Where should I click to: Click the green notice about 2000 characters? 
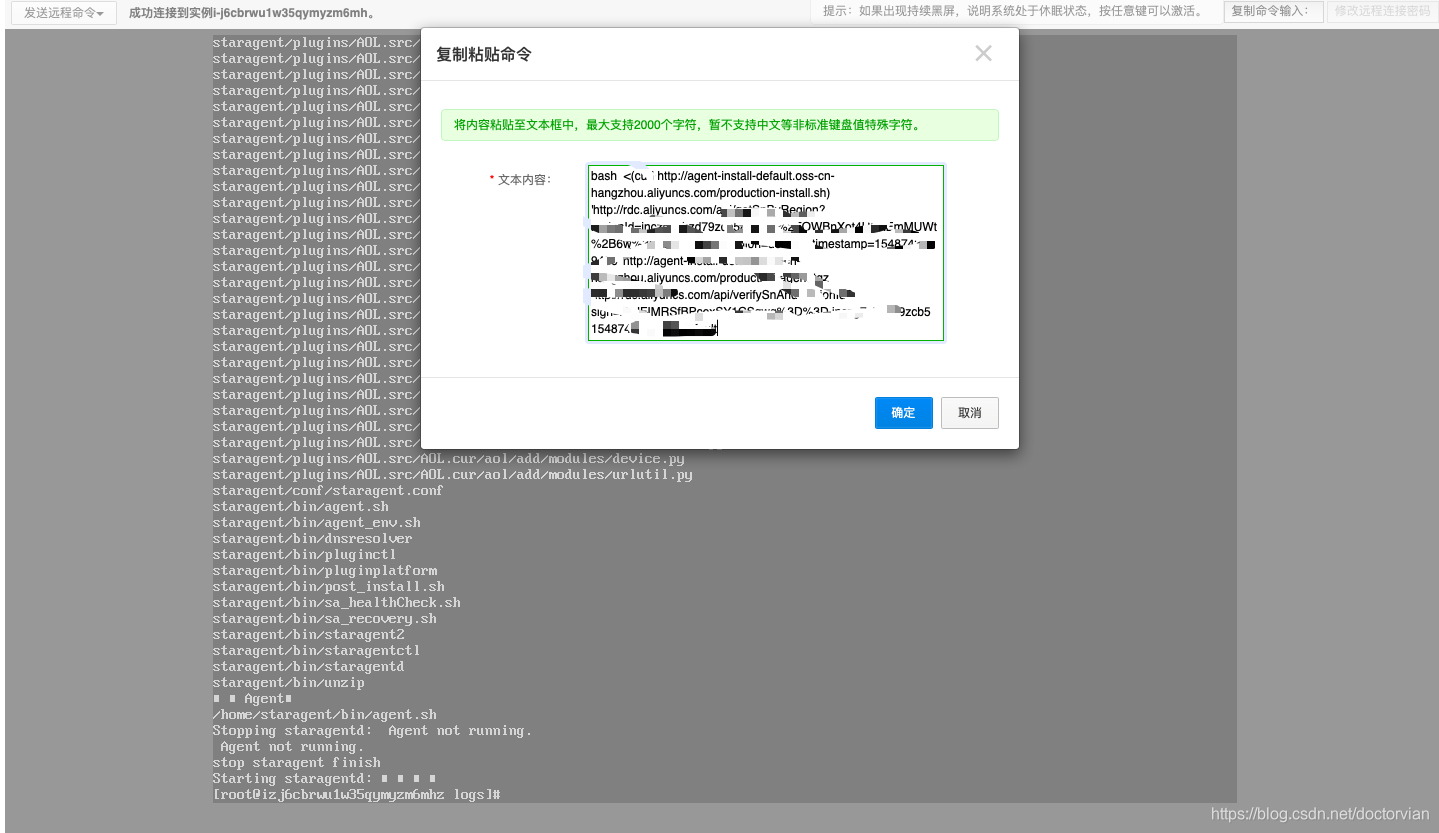720,125
